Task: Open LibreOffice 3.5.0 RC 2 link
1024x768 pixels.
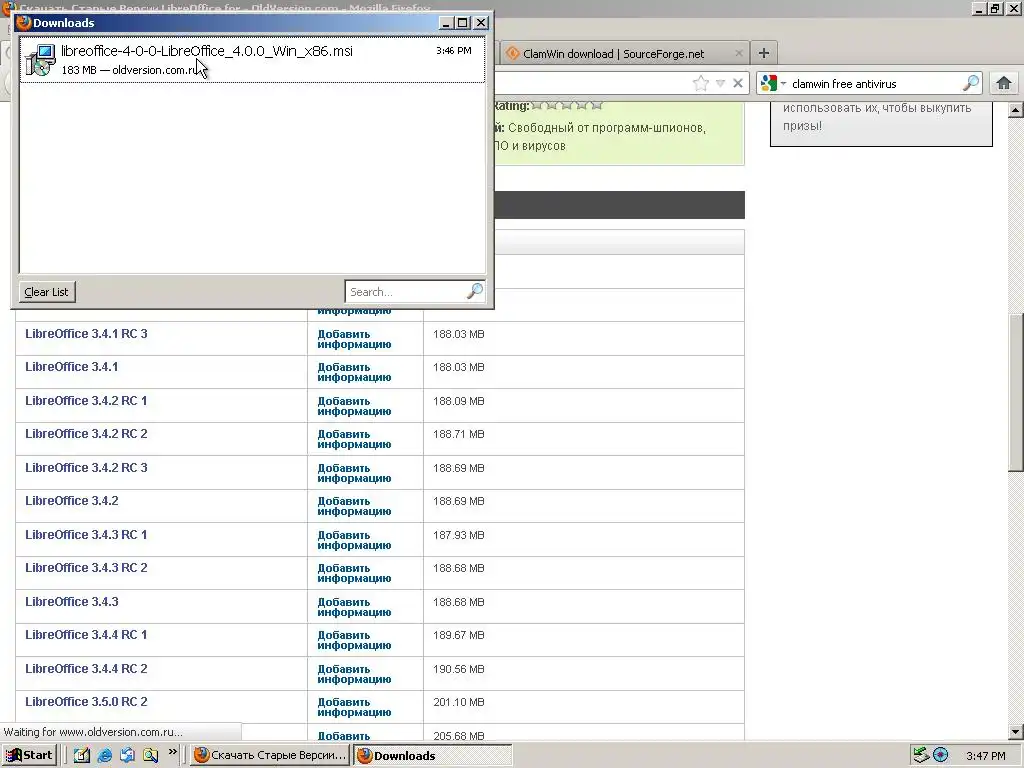Action: [86, 702]
